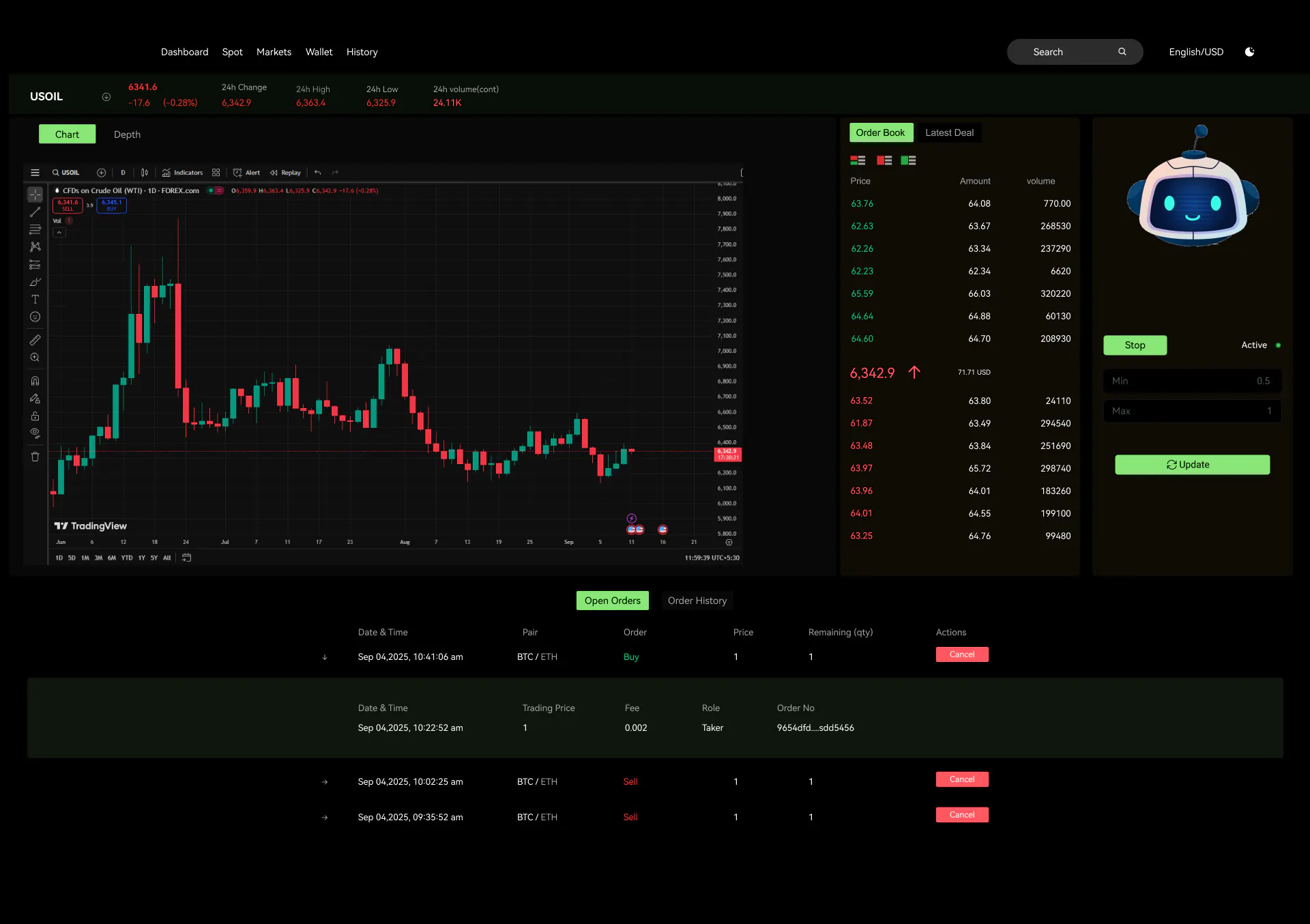Open Markets in top navigation
The height and width of the screenshot is (924, 1310).
[274, 52]
